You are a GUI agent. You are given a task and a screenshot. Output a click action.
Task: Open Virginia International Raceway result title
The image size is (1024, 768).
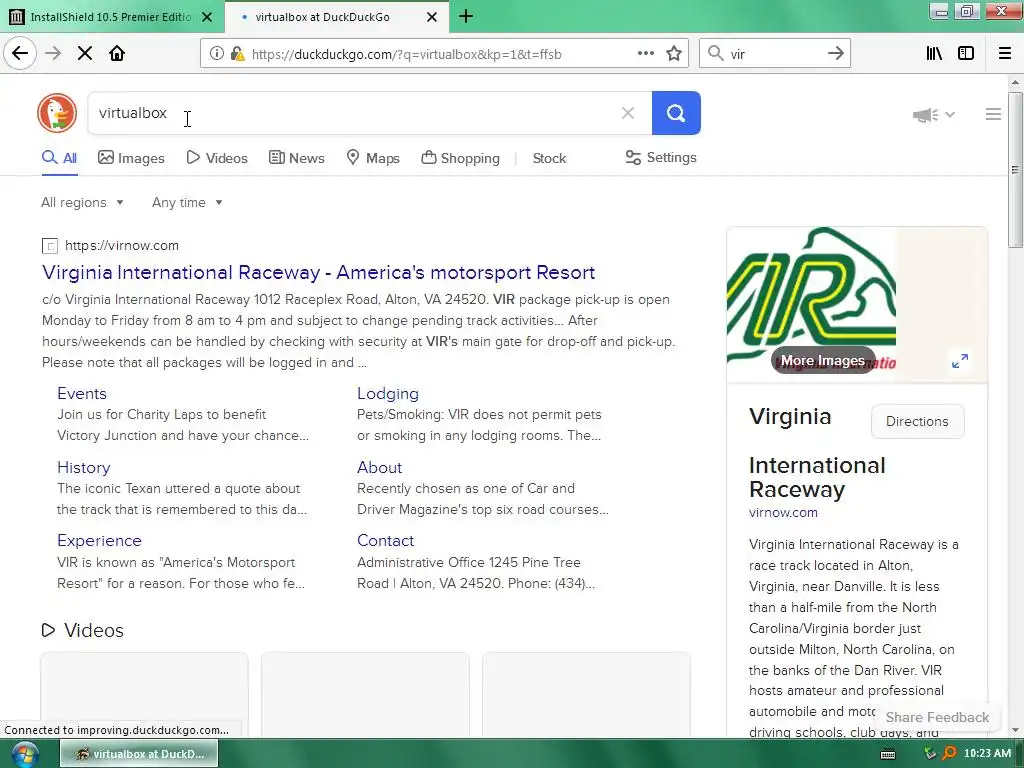click(x=319, y=272)
